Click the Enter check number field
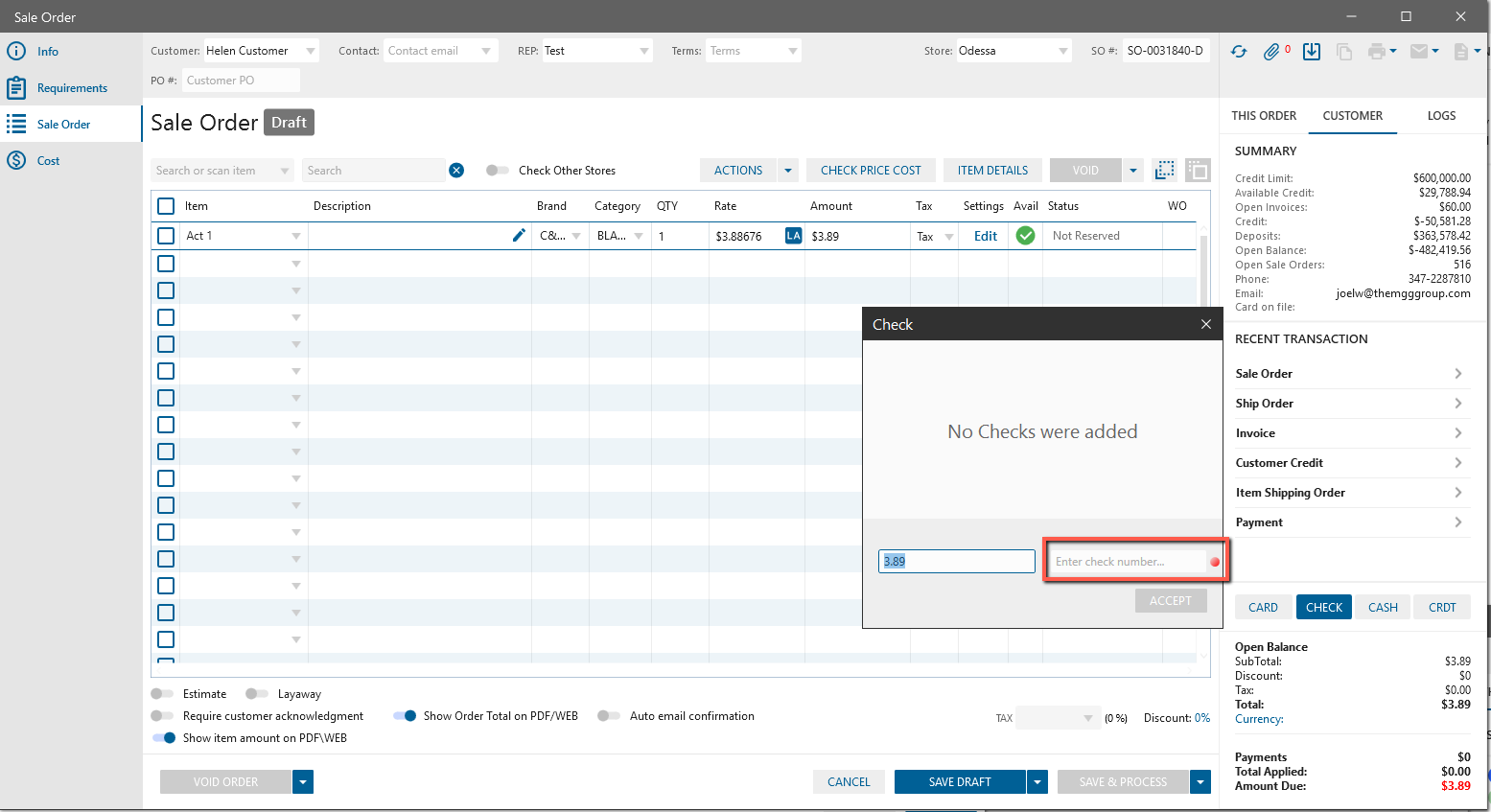1491x812 pixels. 1130,562
